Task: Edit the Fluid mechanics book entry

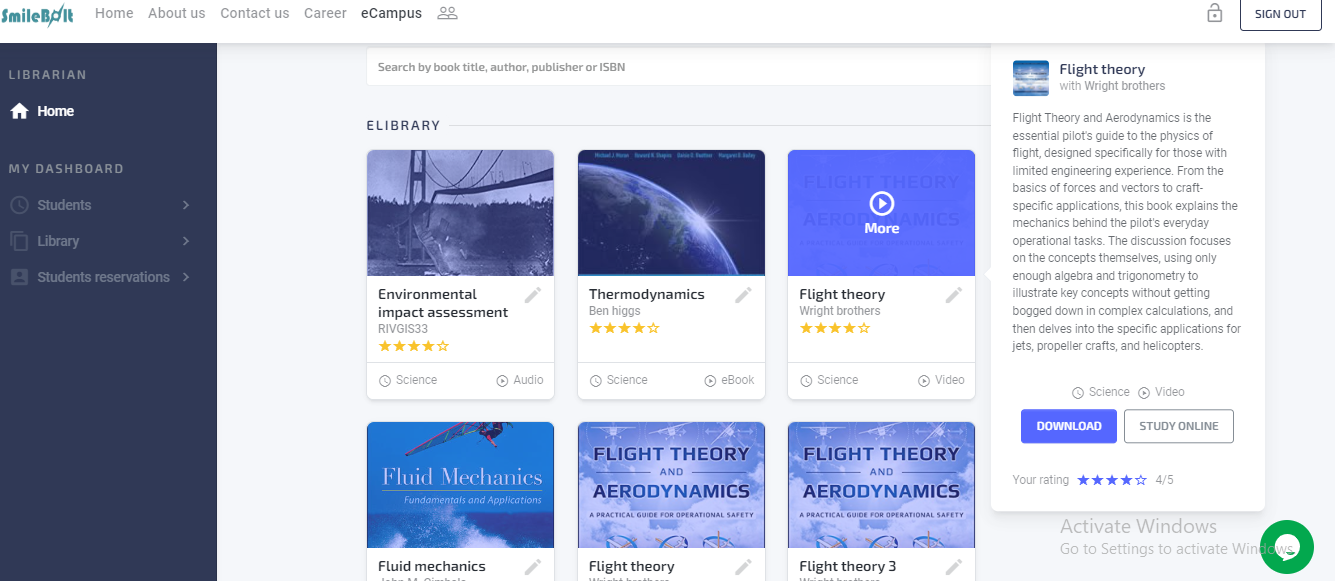Action: tap(534, 567)
